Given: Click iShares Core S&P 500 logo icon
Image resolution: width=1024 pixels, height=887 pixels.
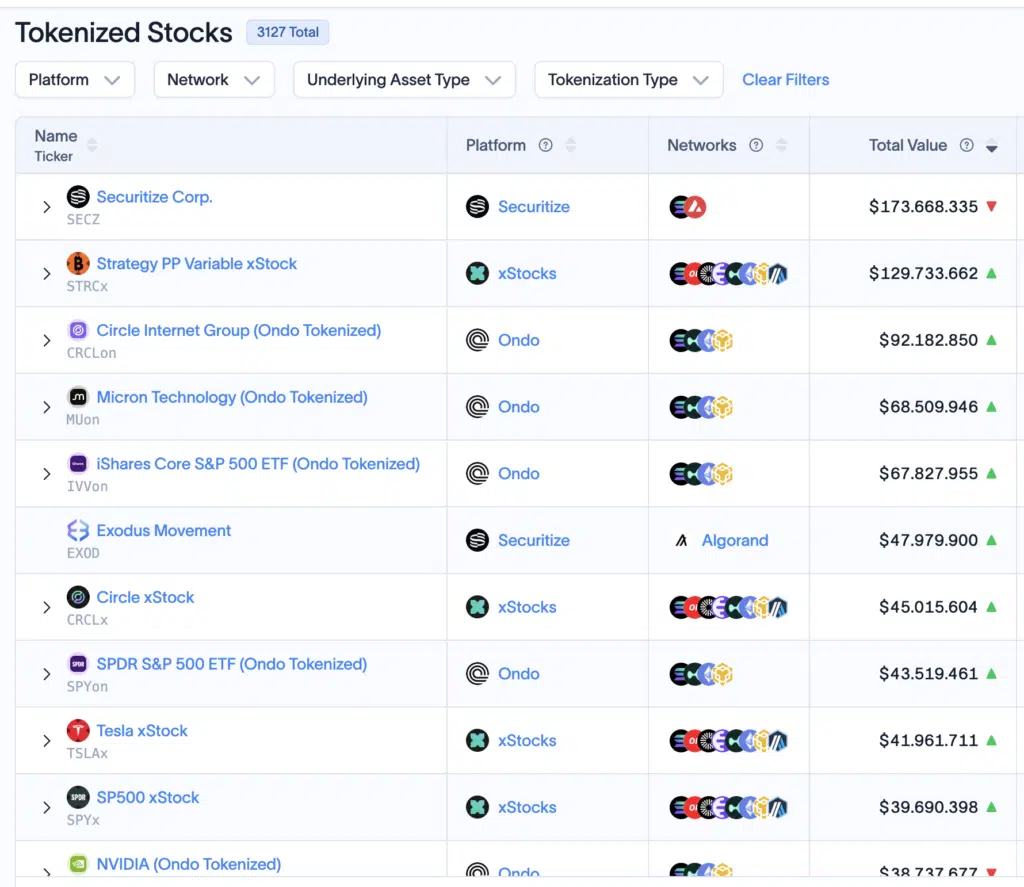Looking at the screenshot, I should (78, 463).
